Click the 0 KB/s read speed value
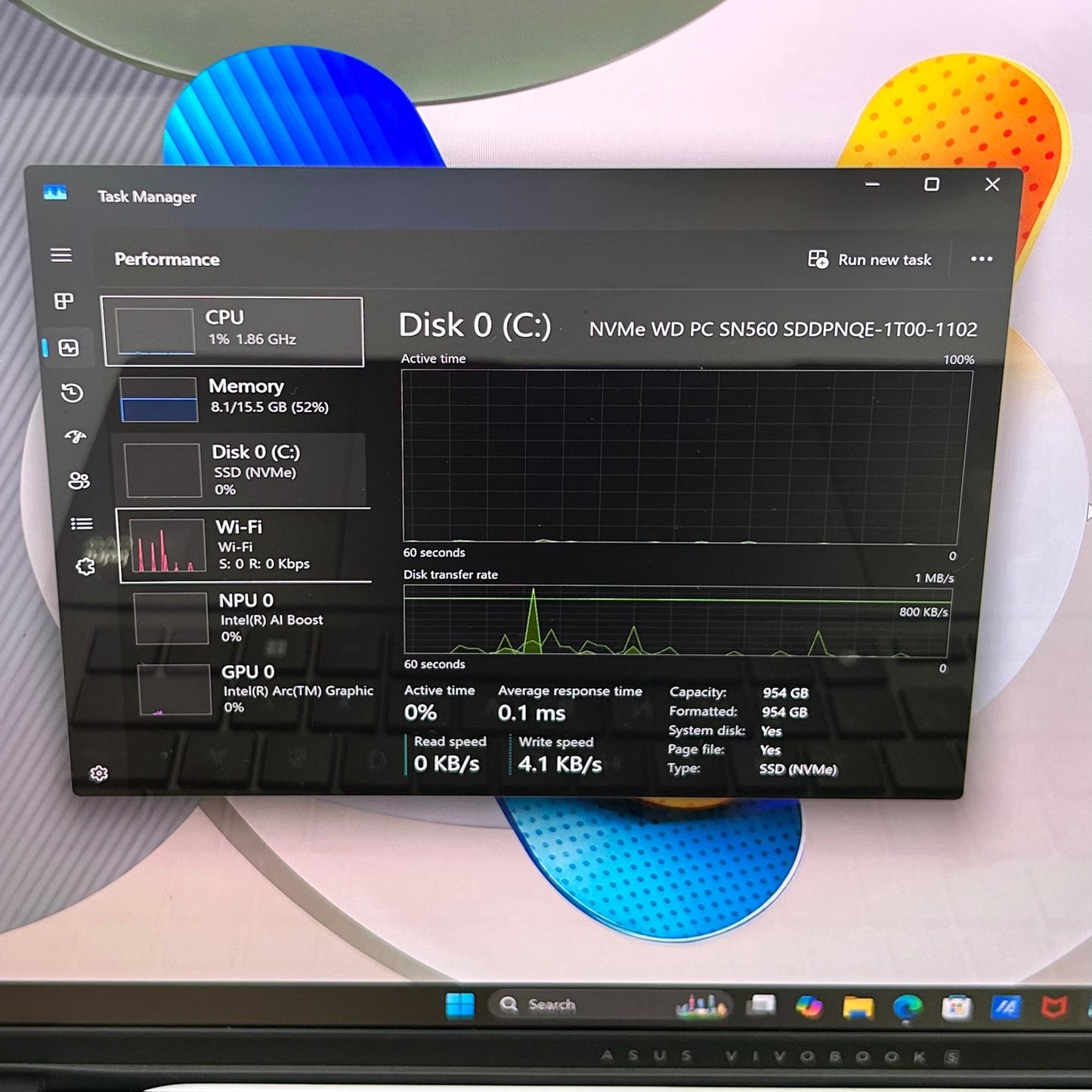Screen dimensions: 1092x1092 tap(447, 763)
